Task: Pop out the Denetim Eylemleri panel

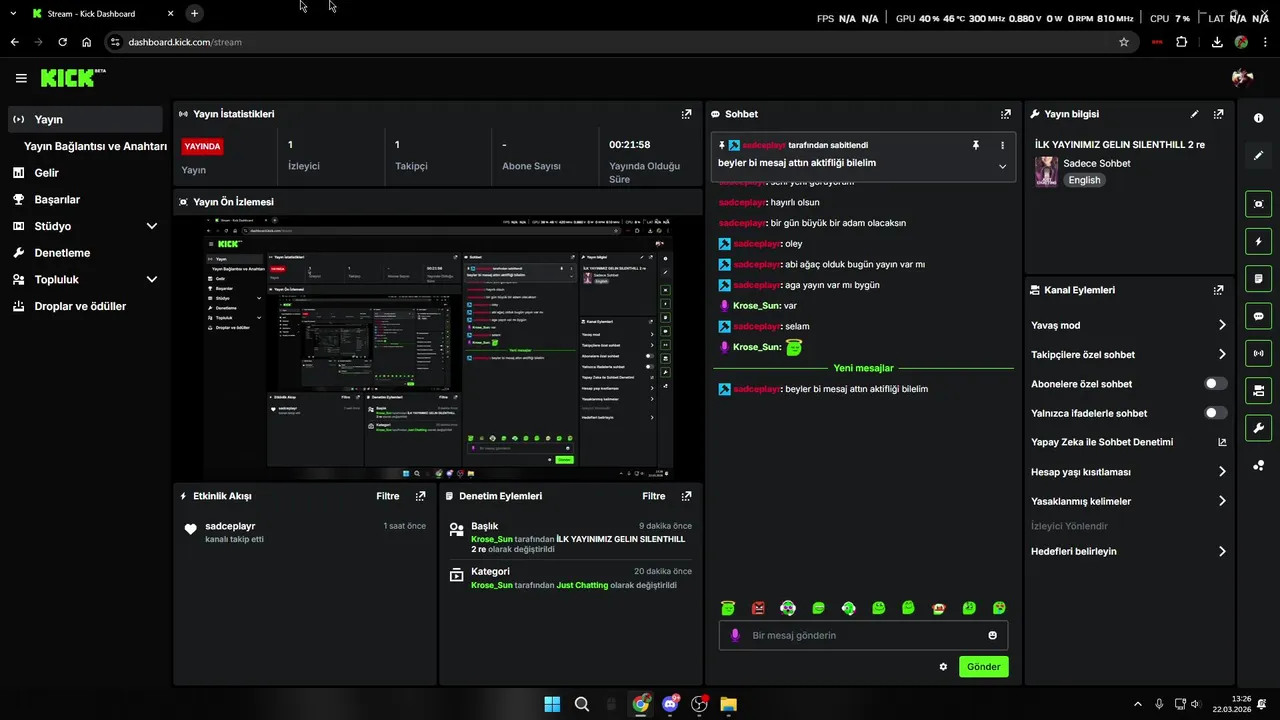Action: pyautogui.click(x=686, y=496)
